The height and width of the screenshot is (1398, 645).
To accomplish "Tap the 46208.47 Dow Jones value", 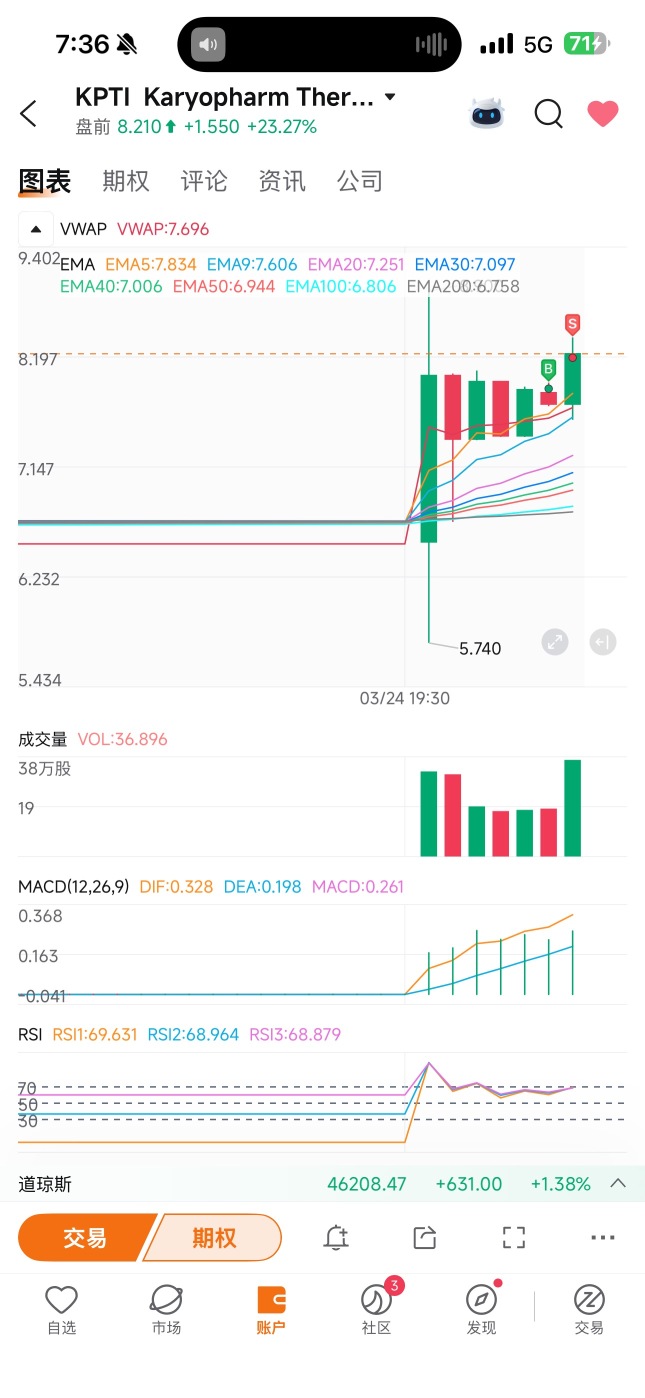I will coord(367,1184).
